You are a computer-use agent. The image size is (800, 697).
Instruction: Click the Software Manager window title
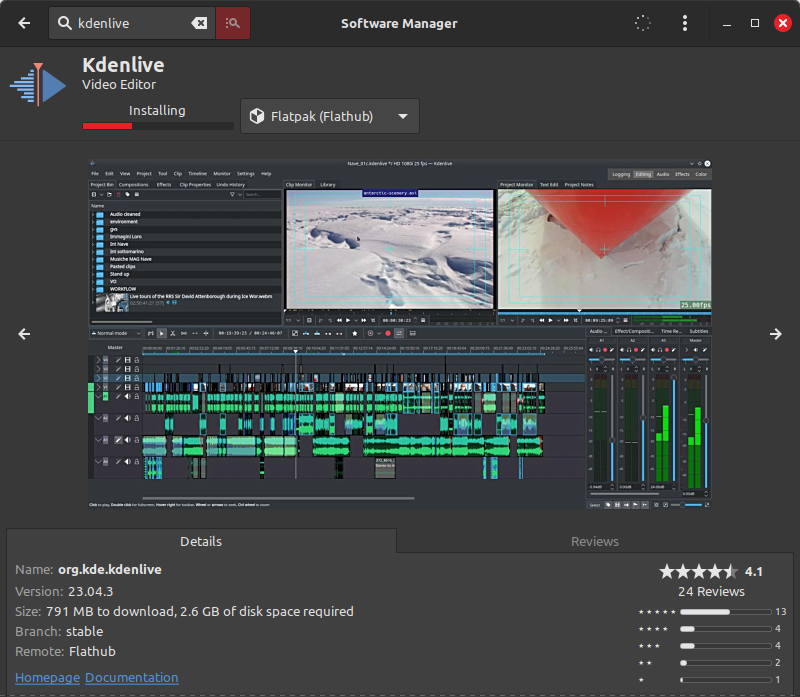[399, 23]
